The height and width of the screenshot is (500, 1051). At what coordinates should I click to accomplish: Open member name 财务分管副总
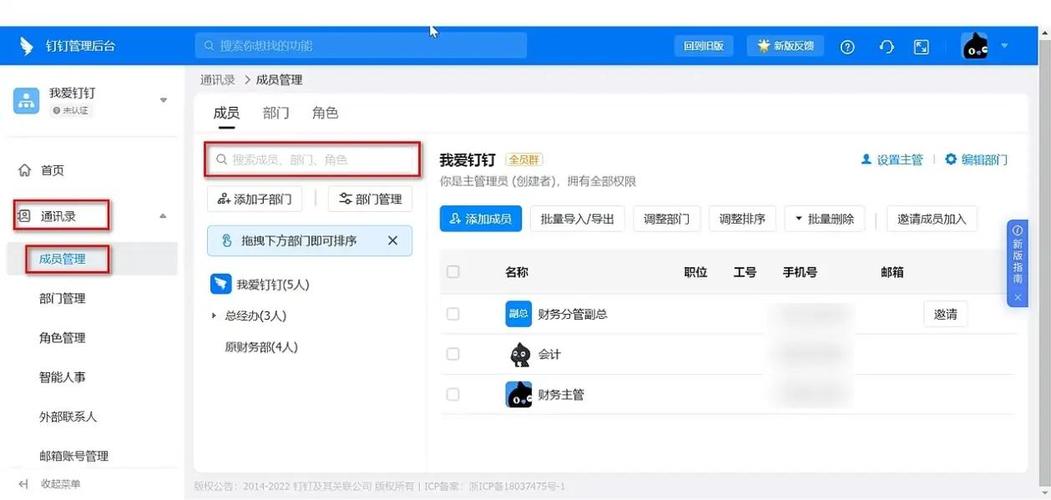573,314
